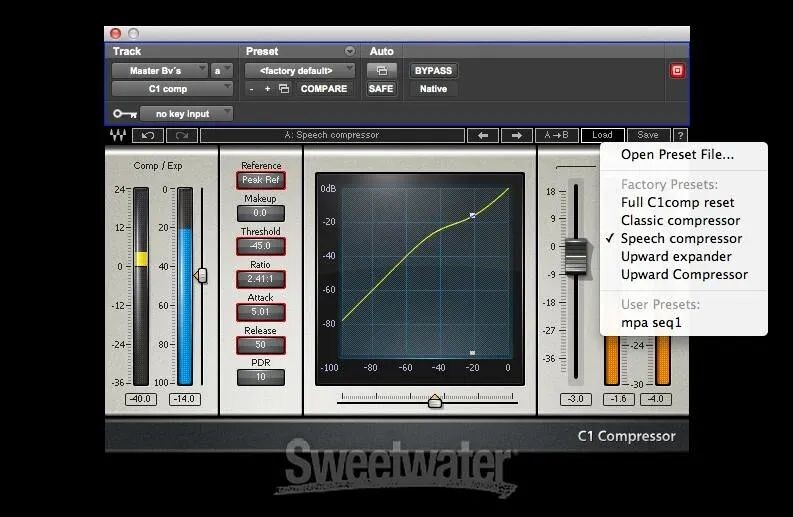The height and width of the screenshot is (517, 793).
Task: Click the threshold point on the curve
Action: click(472, 216)
